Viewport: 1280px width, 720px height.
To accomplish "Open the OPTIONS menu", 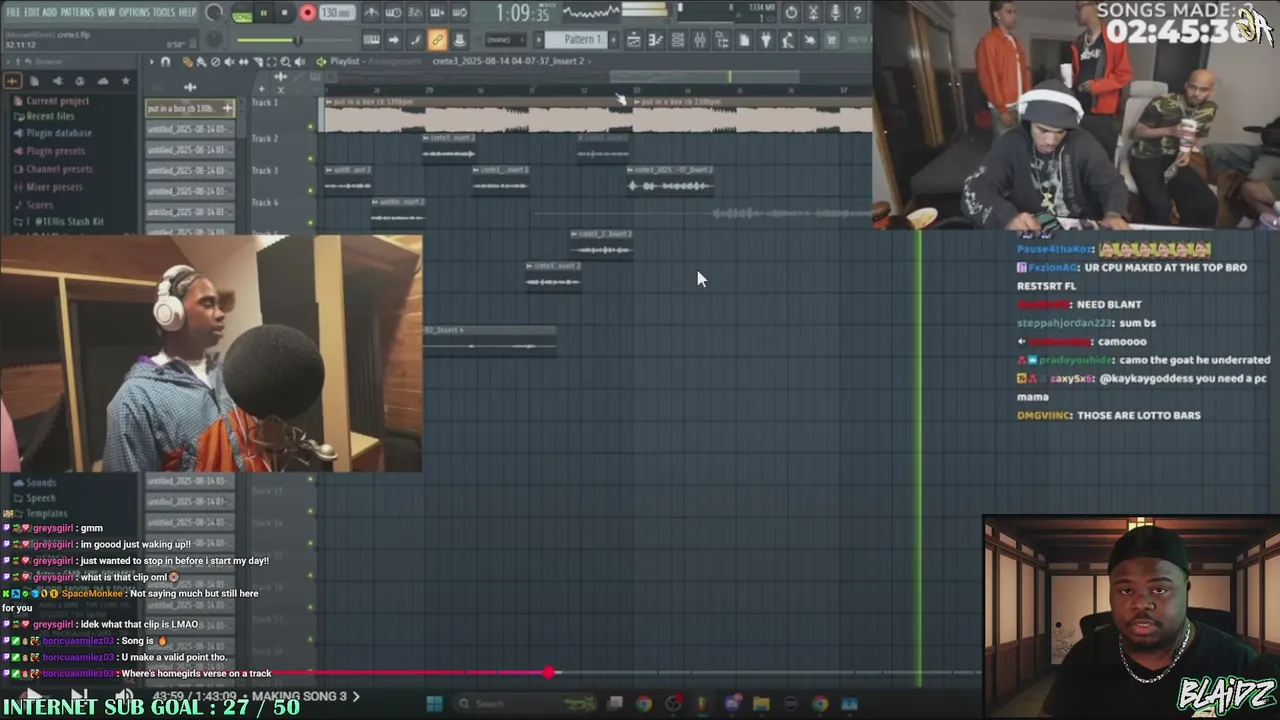I will [134, 12].
